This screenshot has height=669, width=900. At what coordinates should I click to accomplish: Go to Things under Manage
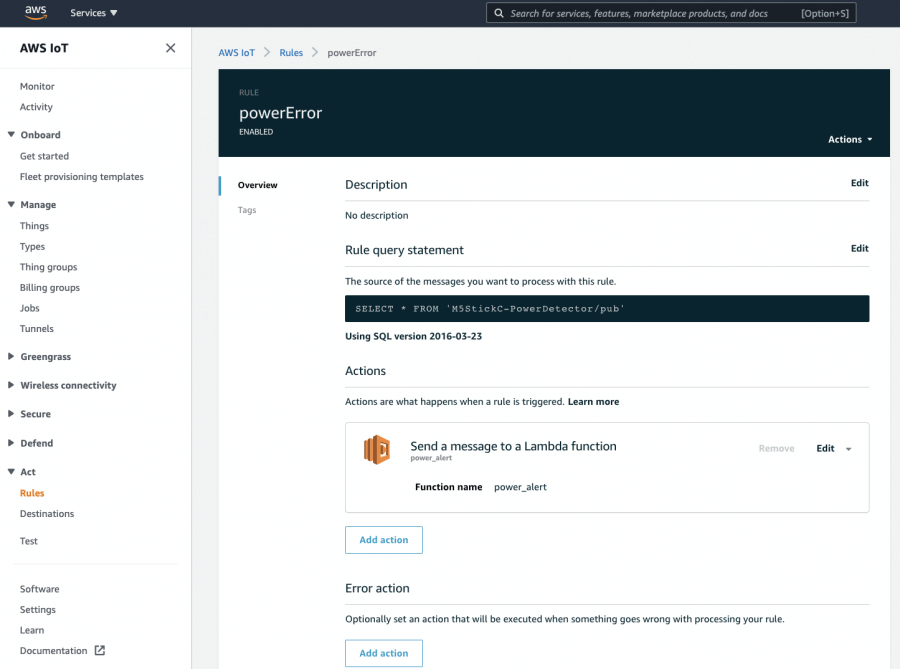[34, 225]
